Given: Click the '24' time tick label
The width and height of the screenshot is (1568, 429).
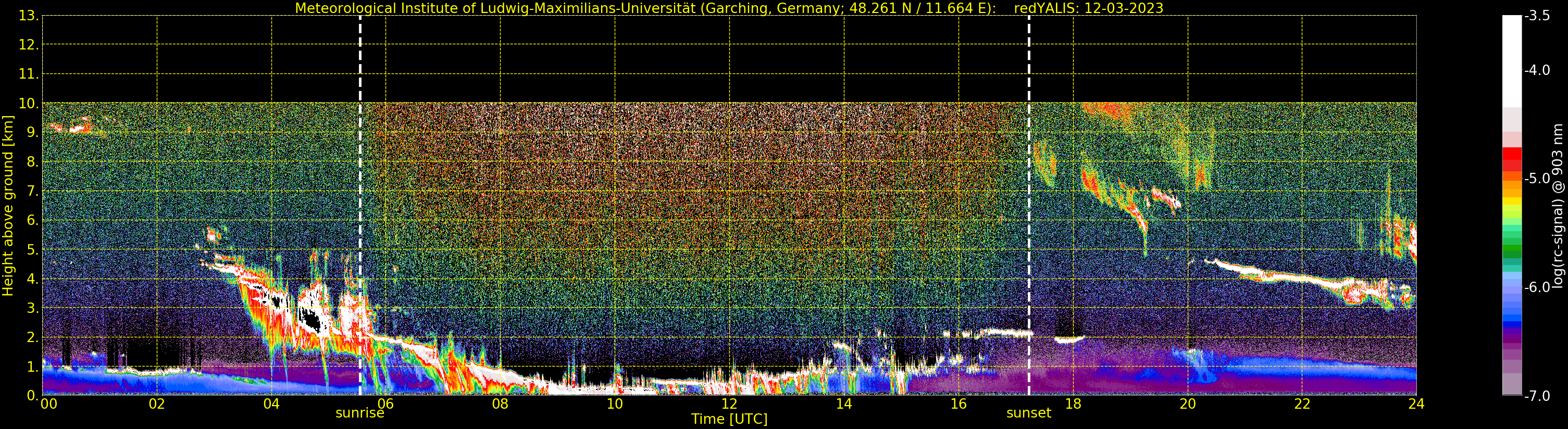Looking at the screenshot, I should tap(1416, 404).
